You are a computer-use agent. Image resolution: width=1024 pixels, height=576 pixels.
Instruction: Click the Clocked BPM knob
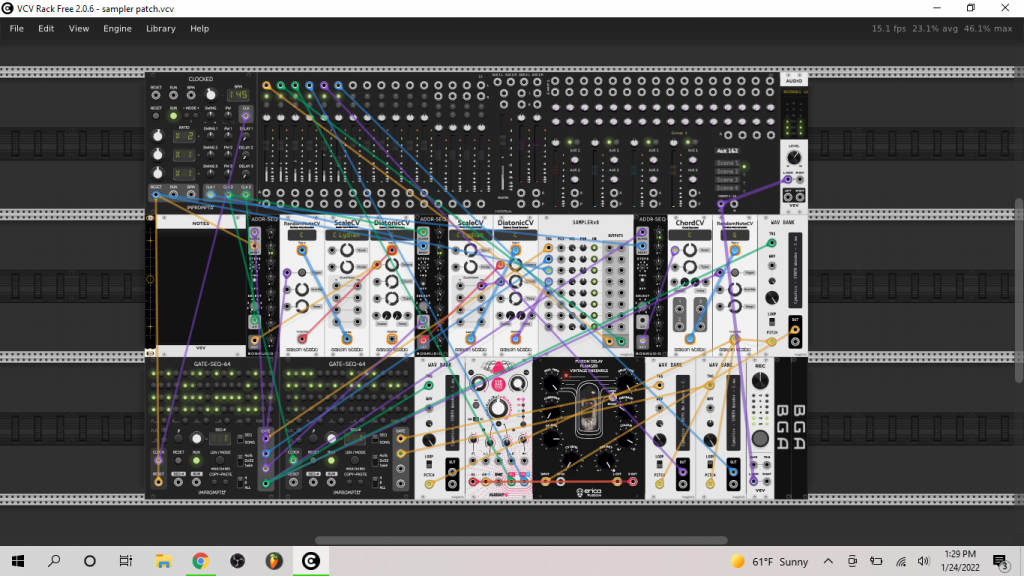click(x=211, y=95)
